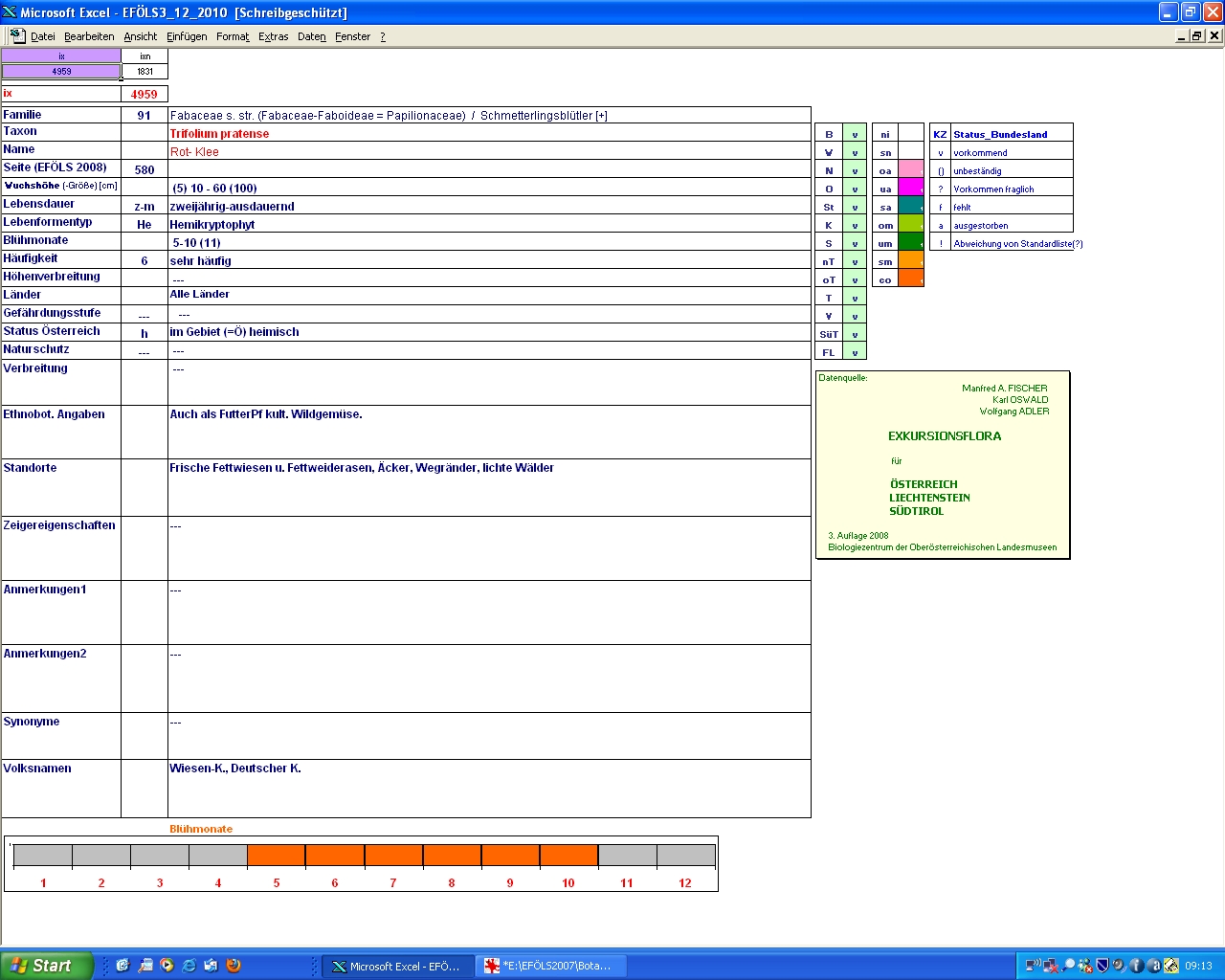
Task: Select month 5 bar in Blühmonate chart
Action: coord(277,856)
